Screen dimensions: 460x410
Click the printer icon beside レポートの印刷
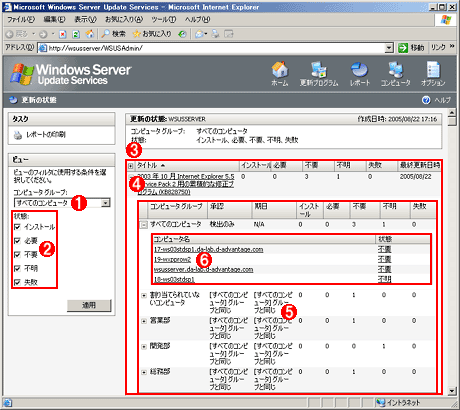(18, 135)
